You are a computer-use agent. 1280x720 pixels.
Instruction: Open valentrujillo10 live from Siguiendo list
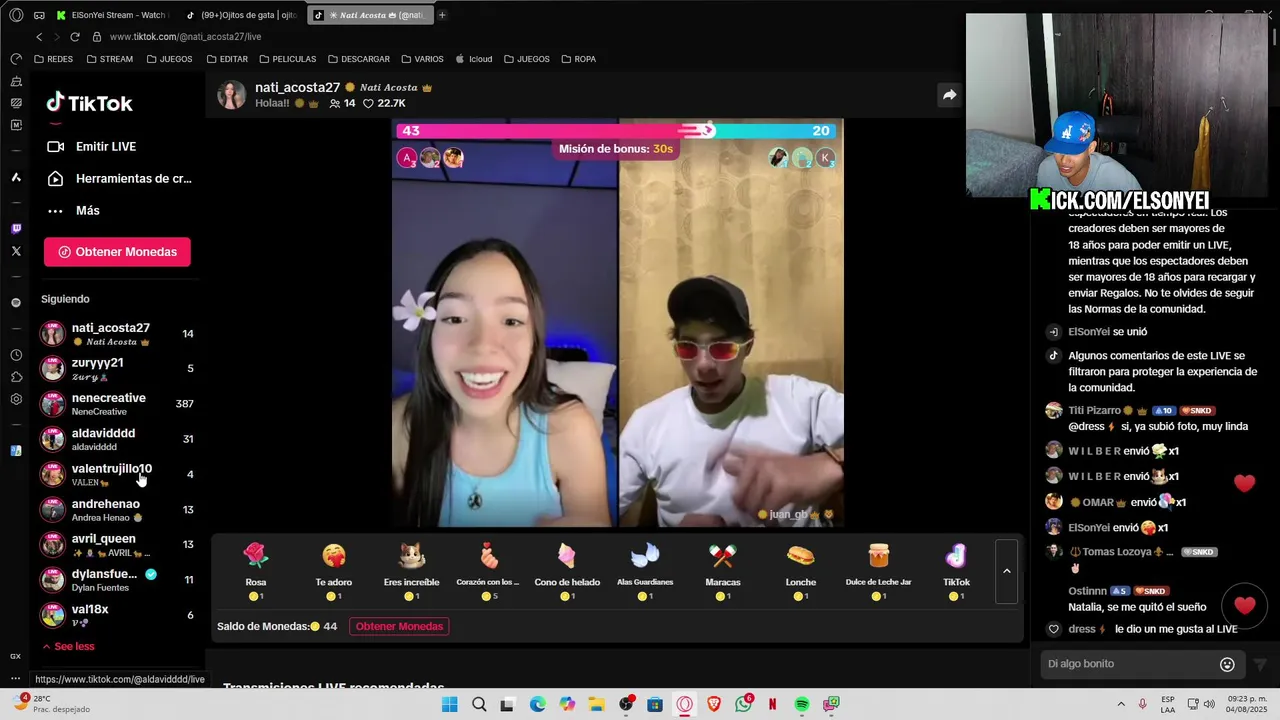(x=117, y=474)
